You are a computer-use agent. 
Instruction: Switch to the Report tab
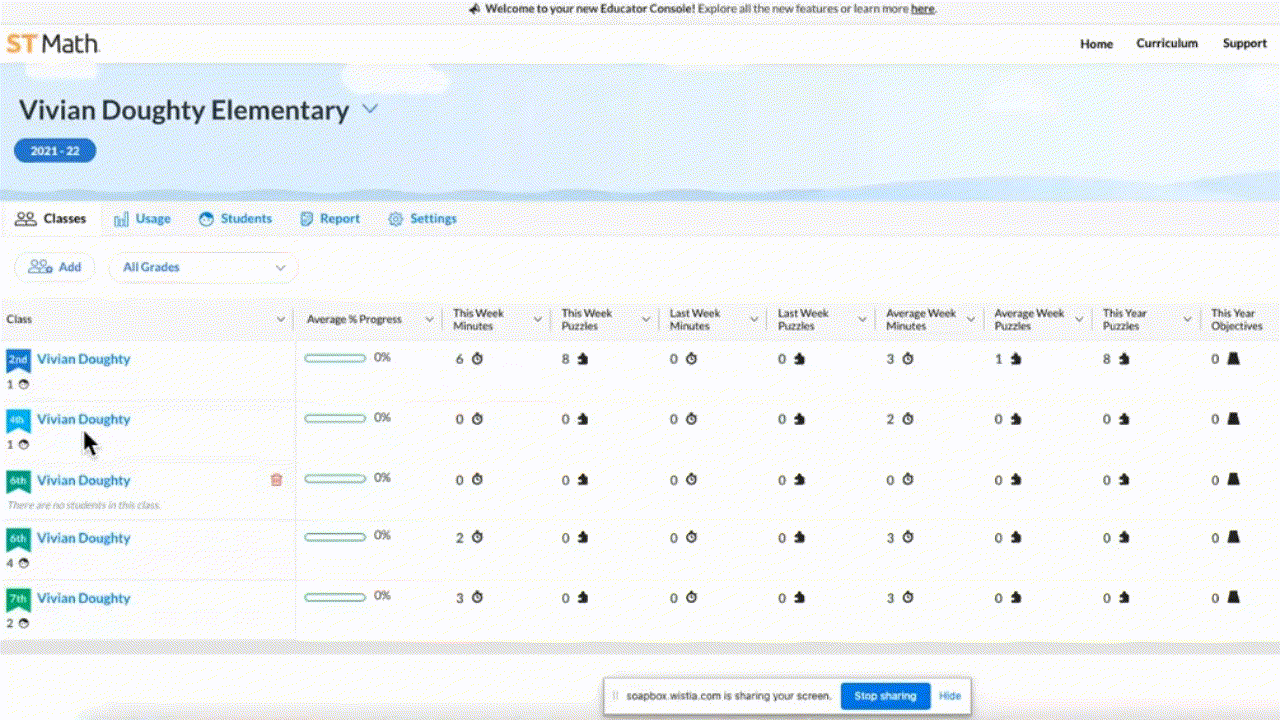coord(330,219)
